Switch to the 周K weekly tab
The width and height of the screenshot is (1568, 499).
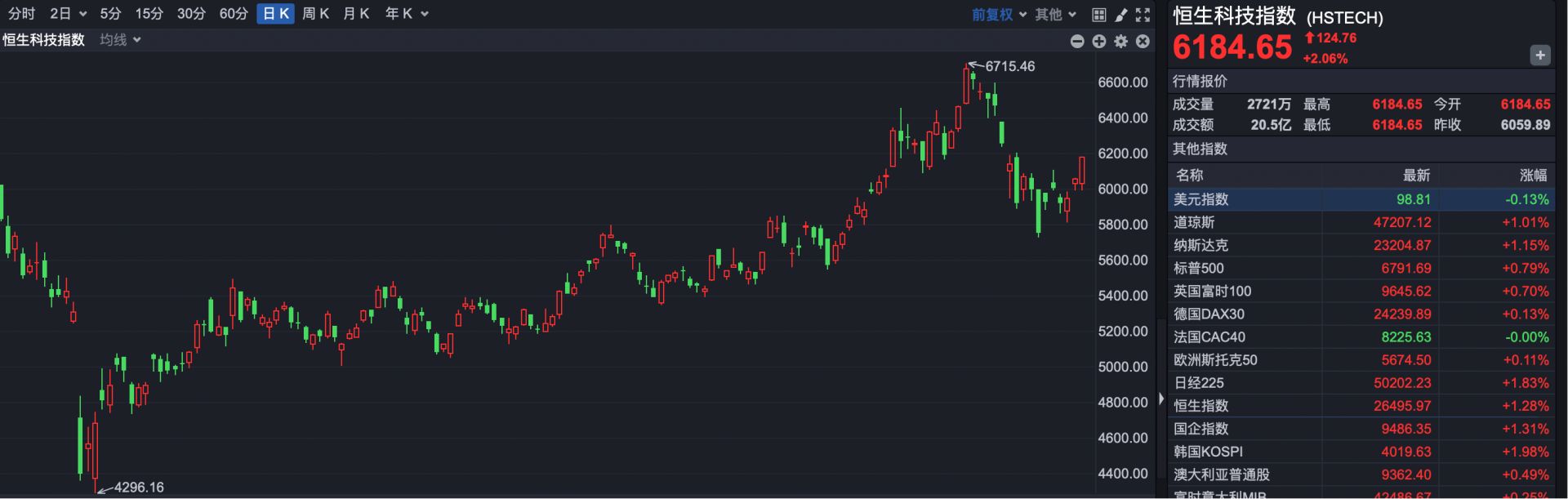pos(315,14)
